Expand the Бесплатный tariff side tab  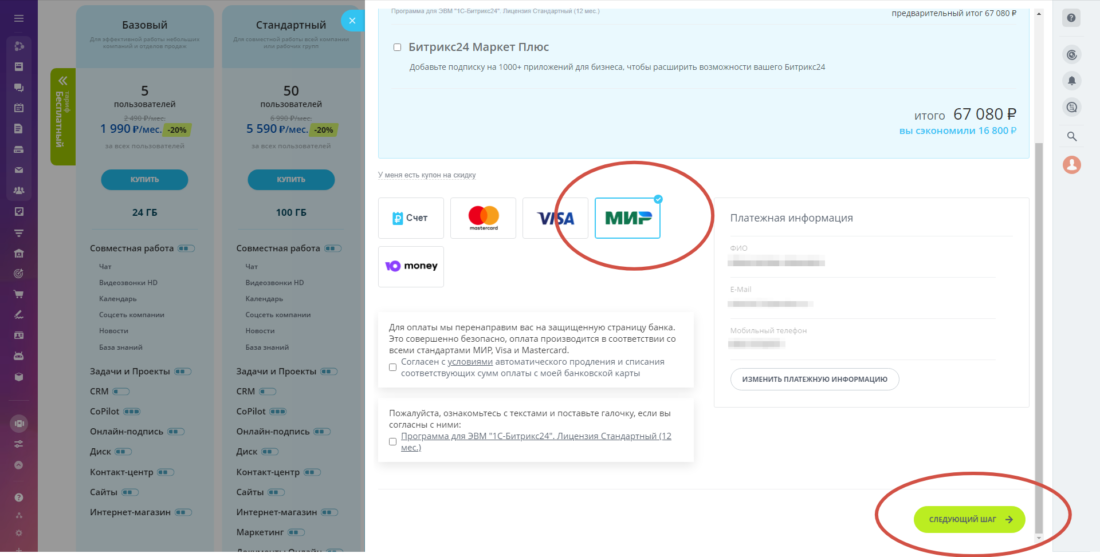tap(62, 117)
